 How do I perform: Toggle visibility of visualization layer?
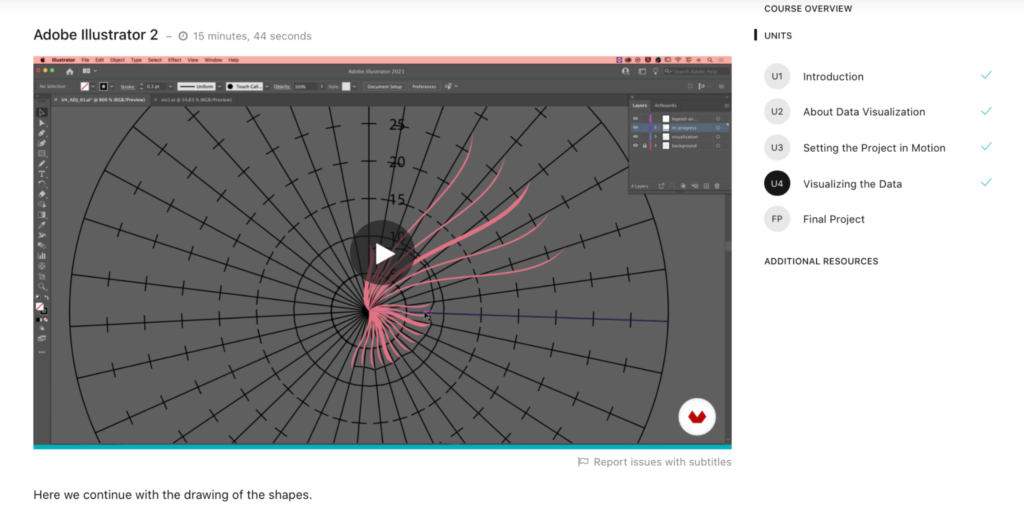[x=635, y=137]
